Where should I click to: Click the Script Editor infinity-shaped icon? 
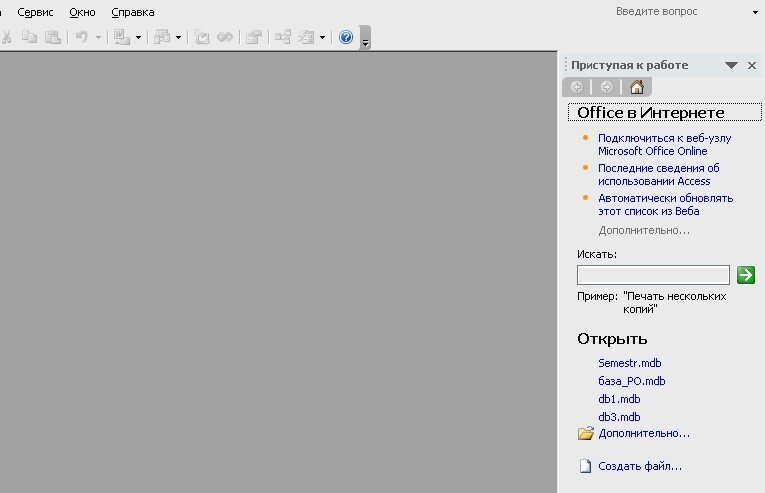[x=225, y=37]
